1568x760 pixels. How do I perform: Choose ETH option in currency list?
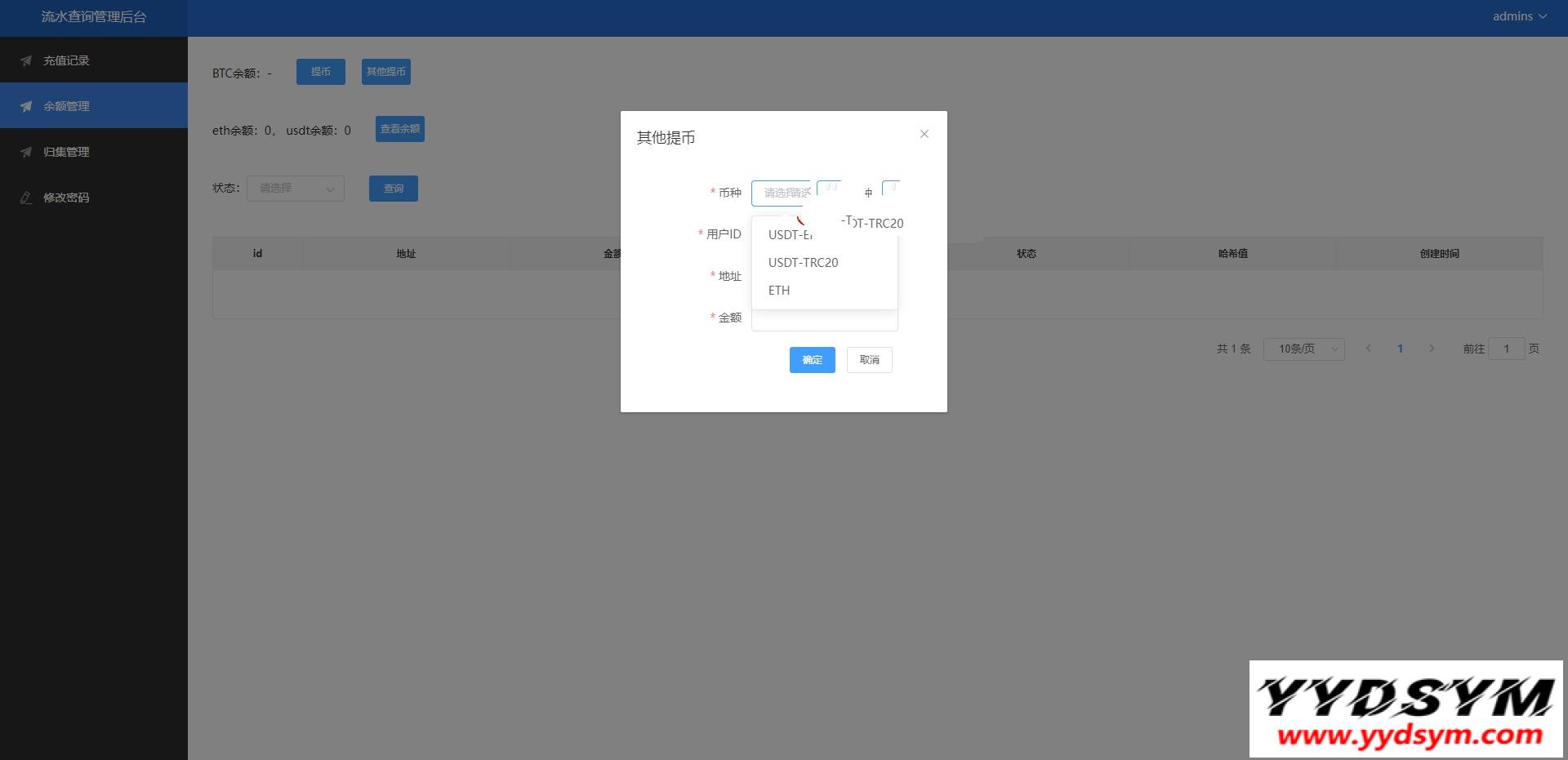tap(779, 290)
